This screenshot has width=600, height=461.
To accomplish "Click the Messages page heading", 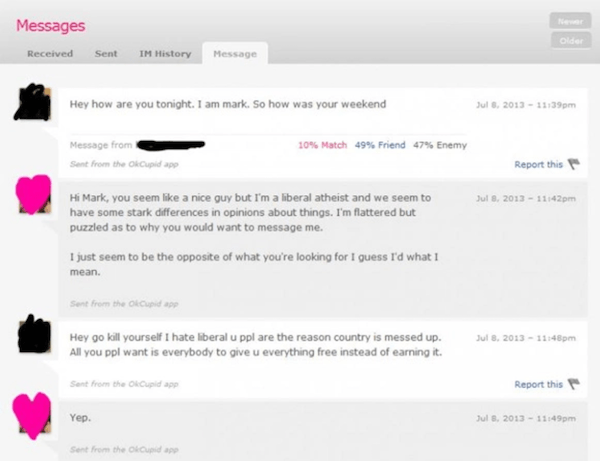I will point(50,25).
